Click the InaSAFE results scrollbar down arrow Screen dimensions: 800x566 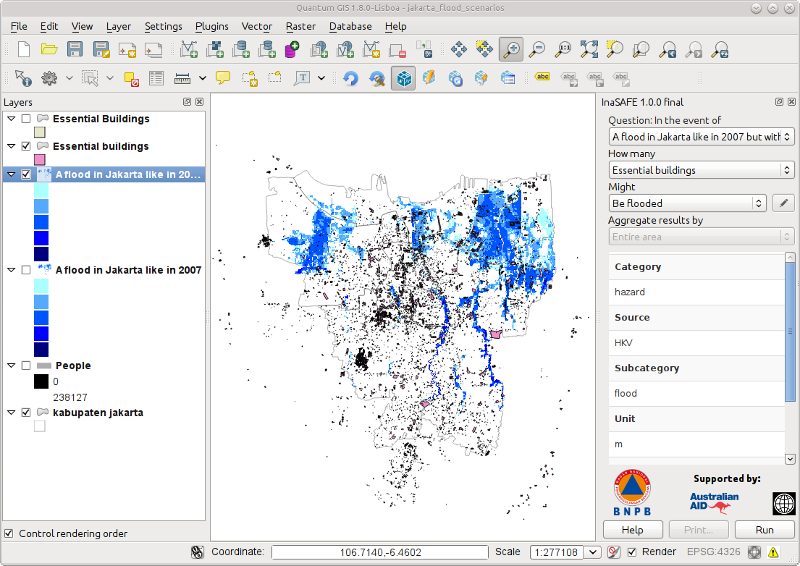click(790, 459)
